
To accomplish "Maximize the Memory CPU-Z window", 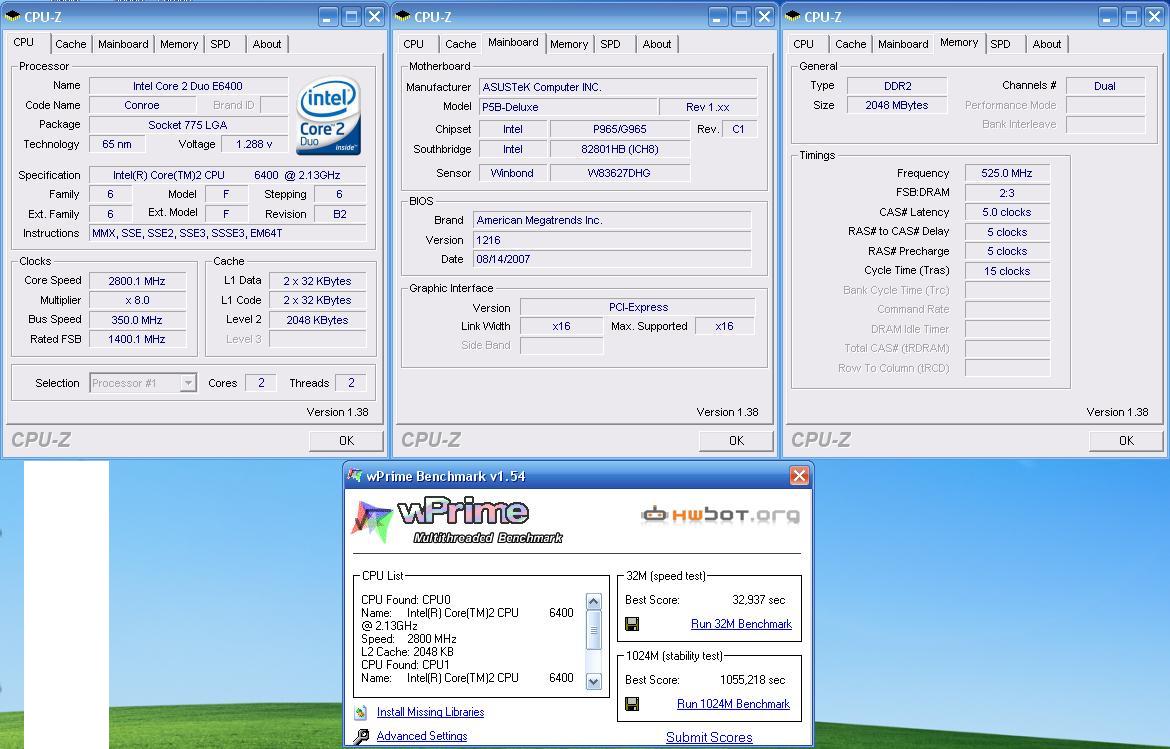I will pos(1131,16).
